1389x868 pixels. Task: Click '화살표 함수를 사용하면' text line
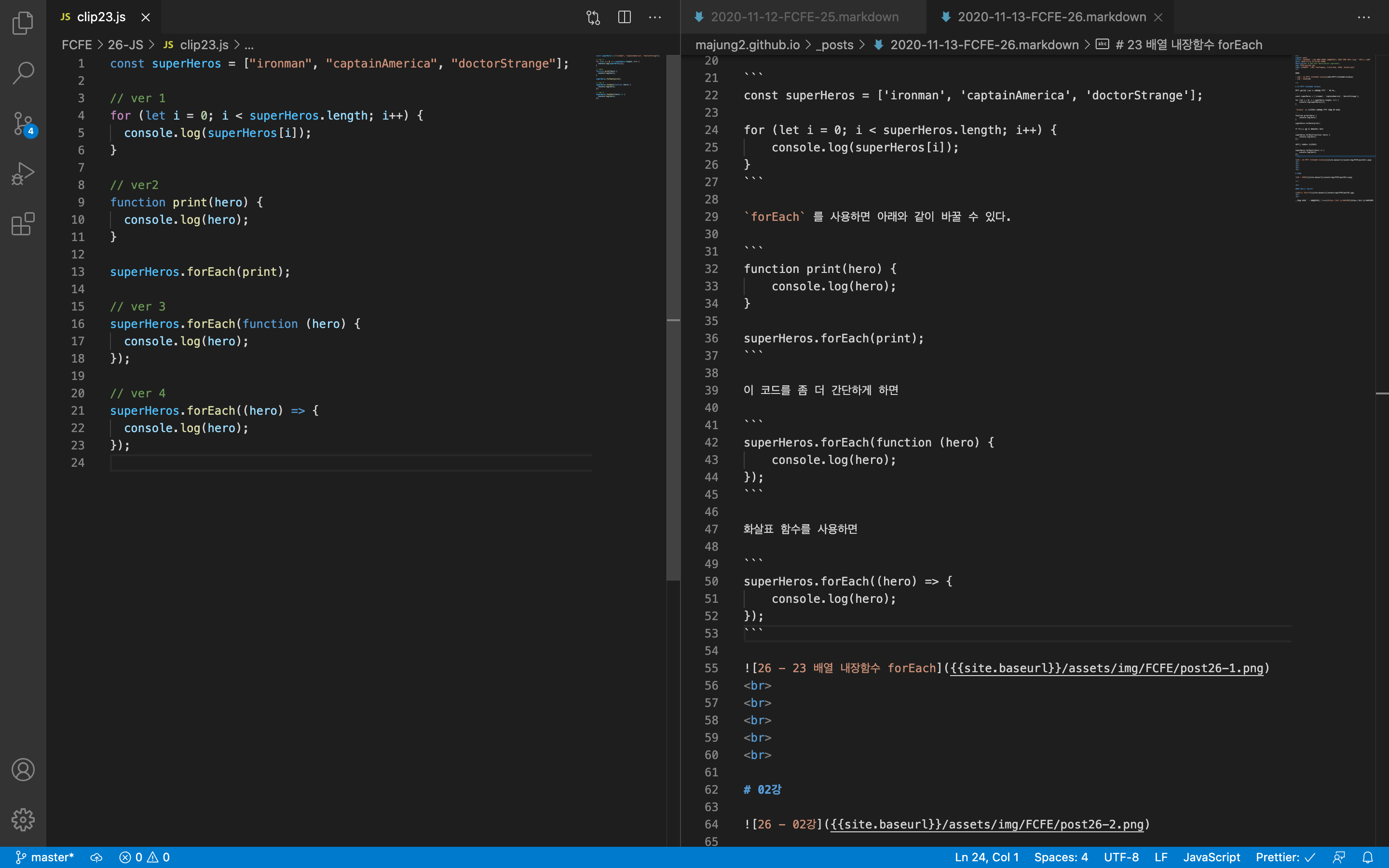point(800,529)
